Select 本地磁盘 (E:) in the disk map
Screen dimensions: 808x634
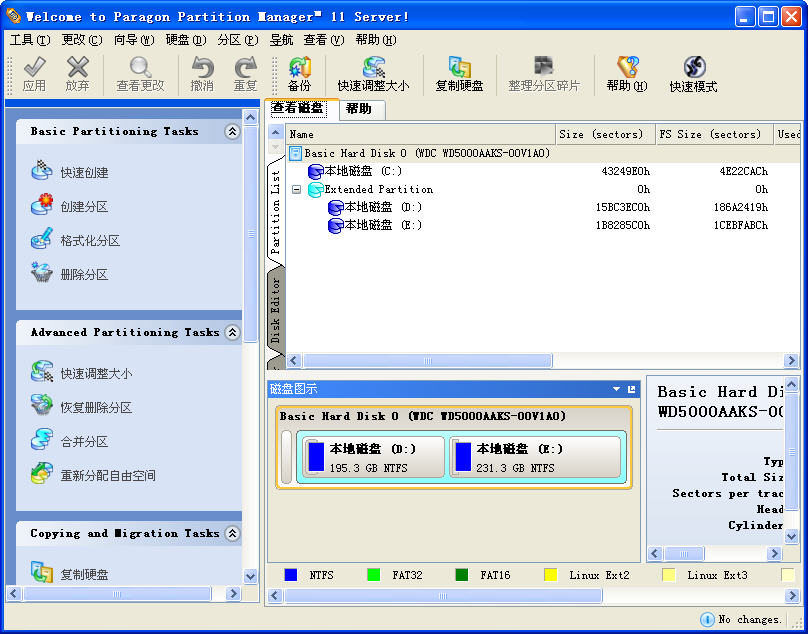point(536,458)
